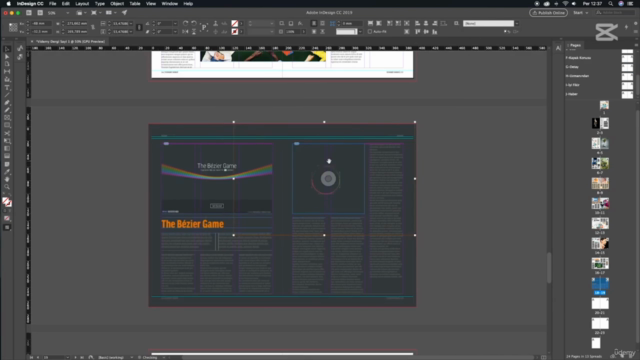Viewport: 640px width, 360px height.
Task: Open the screen mode dropdown
Action: coord(96,13)
